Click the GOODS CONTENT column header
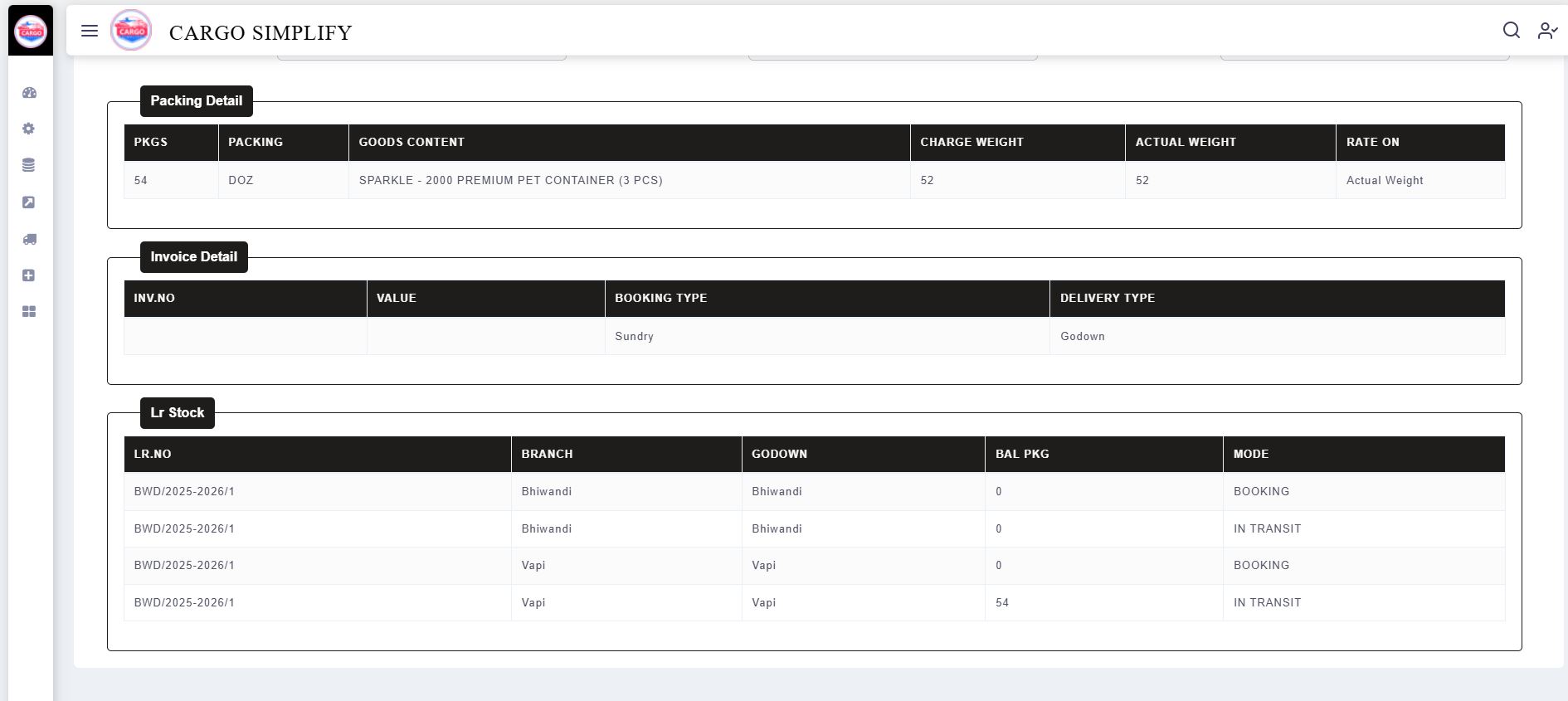This screenshot has height=701, width=1568. pos(411,143)
